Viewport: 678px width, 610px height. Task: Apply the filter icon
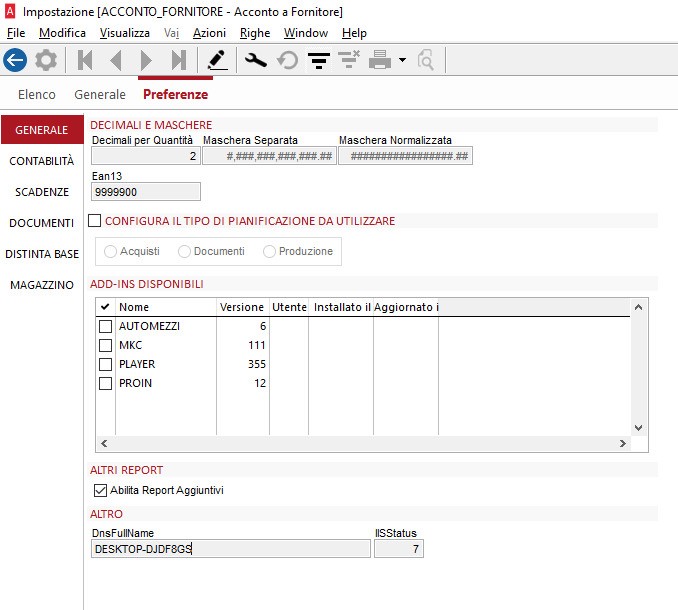tap(319, 60)
